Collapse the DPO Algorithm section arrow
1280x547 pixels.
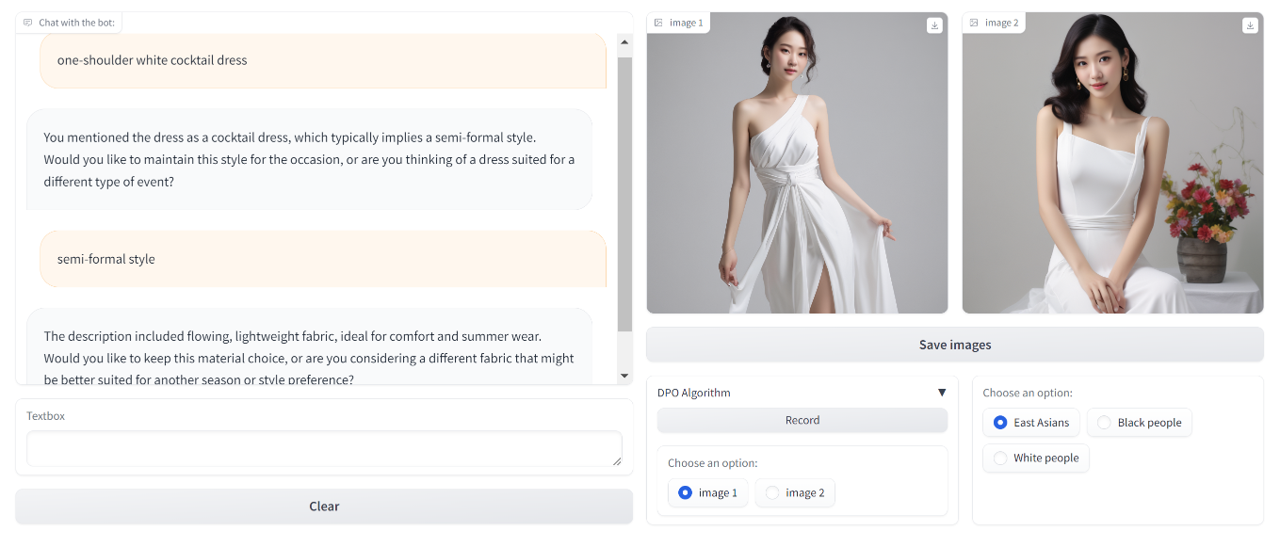(x=941, y=393)
